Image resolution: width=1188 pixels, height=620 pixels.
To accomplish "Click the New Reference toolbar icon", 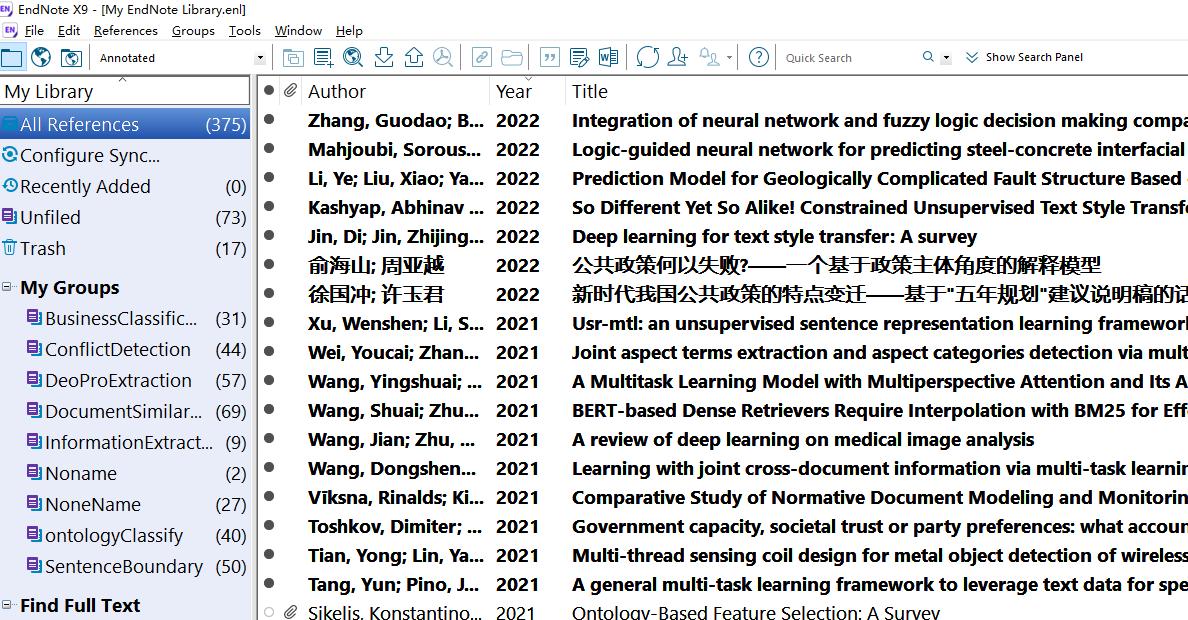I will tap(324, 58).
